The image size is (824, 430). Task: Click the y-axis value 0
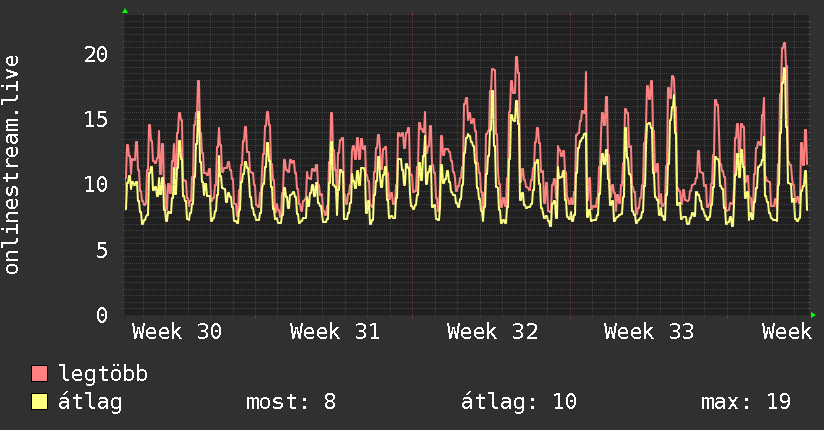point(102,315)
